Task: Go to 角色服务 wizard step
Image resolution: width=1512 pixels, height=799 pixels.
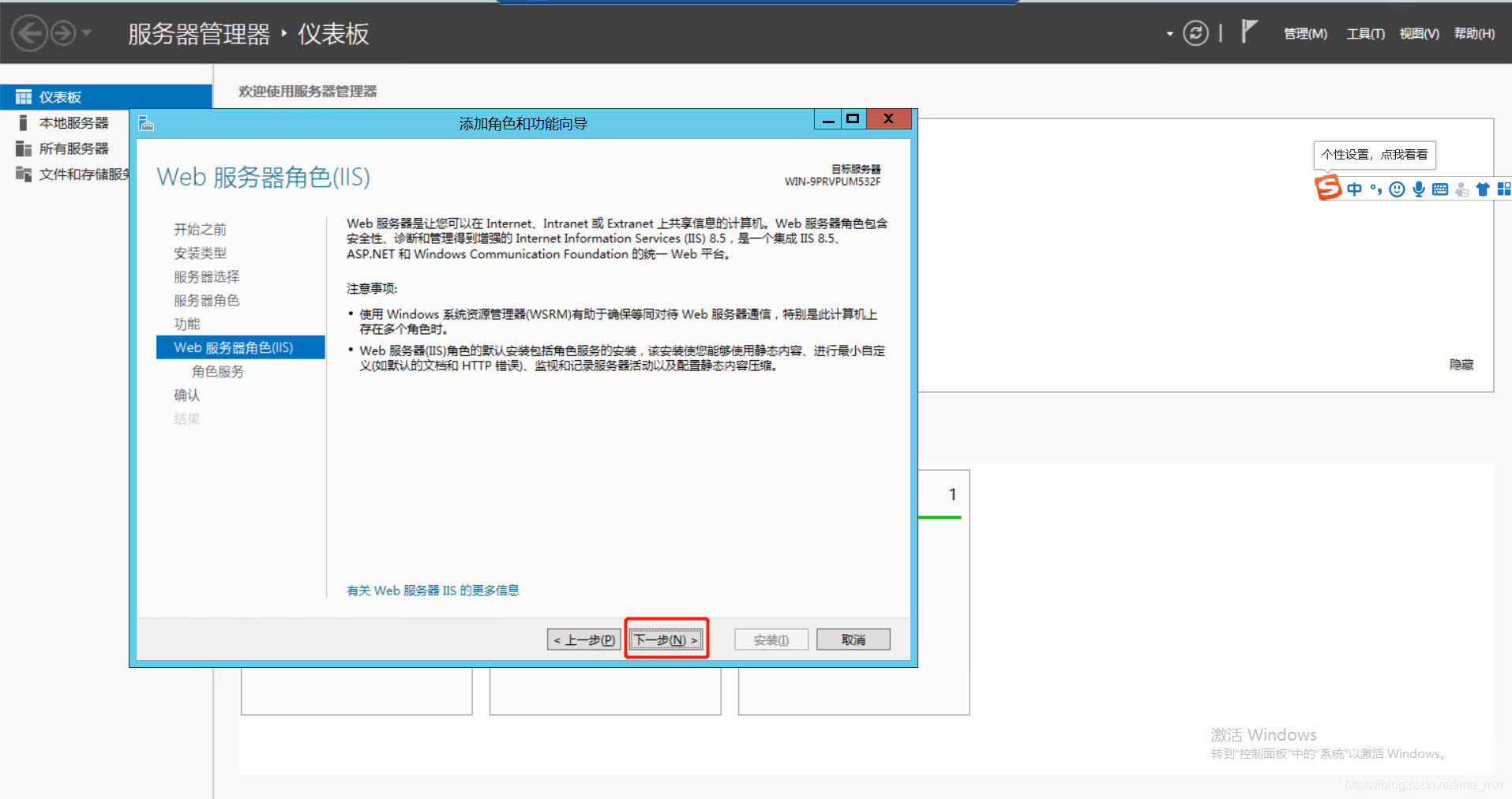Action: tap(217, 372)
